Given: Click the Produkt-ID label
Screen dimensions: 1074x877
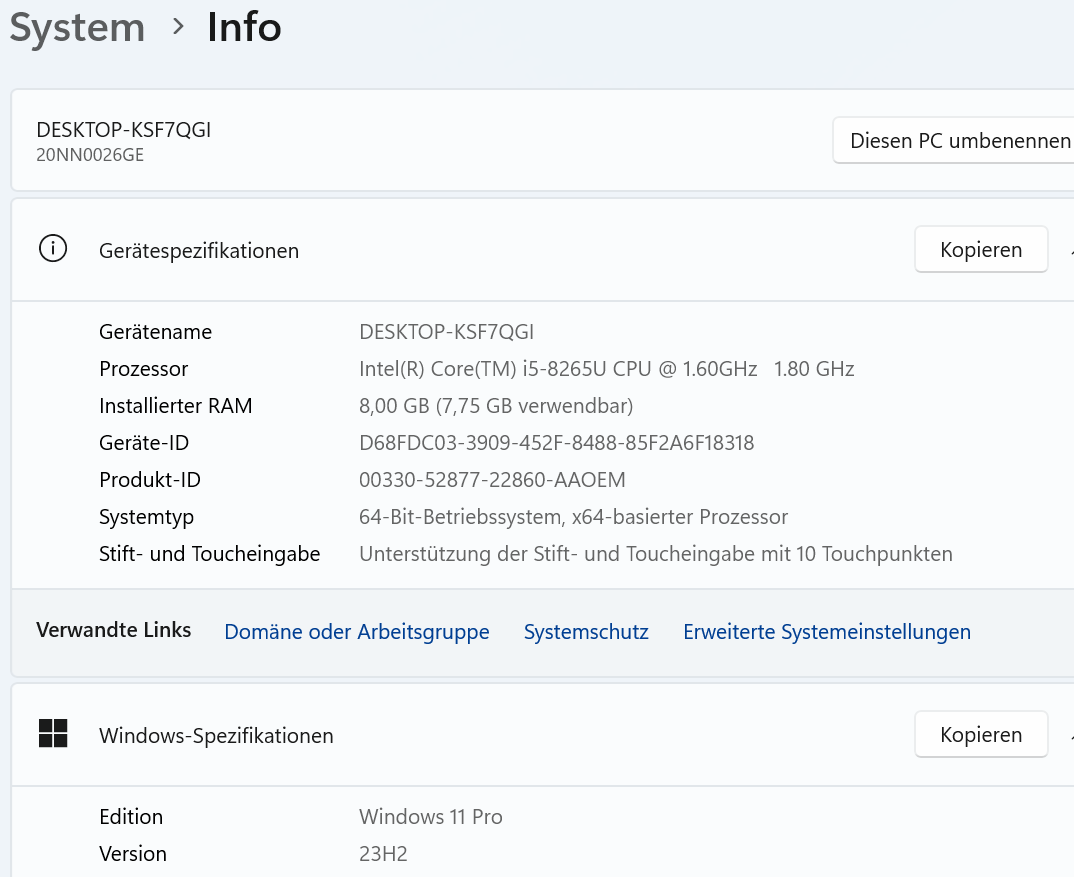Looking at the screenshot, I should [150, 480].
